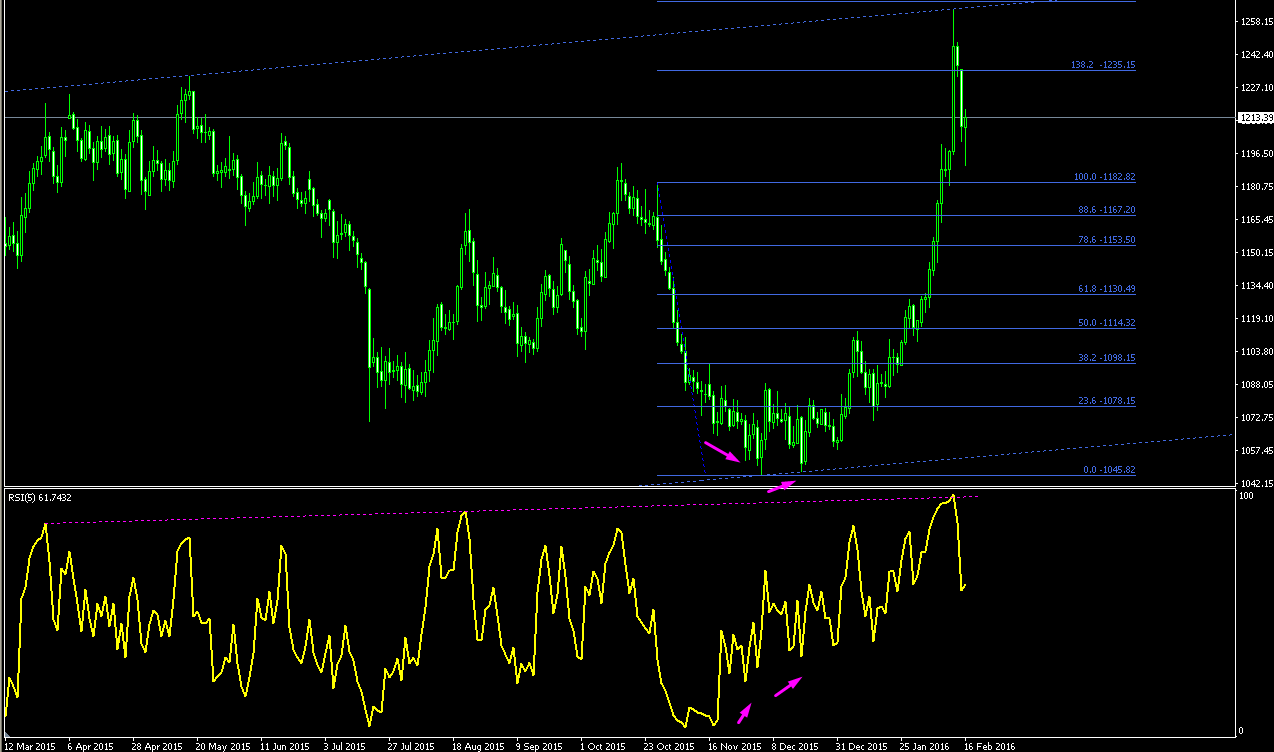The height and width of the screenshot is (752, 1274).
Task: Select the 25 Jan 2016 time axis label
Action: [x=925, y=746]
